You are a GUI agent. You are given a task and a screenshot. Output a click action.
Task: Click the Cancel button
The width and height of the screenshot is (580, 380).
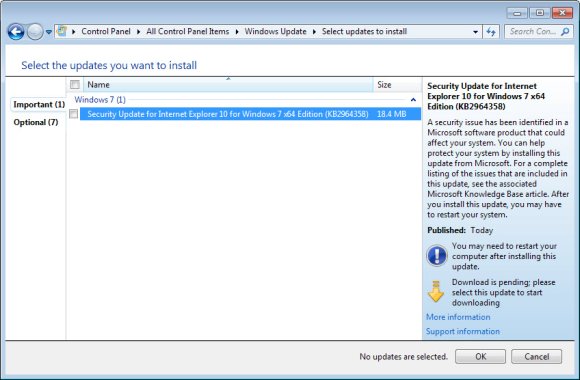(536, 357)
